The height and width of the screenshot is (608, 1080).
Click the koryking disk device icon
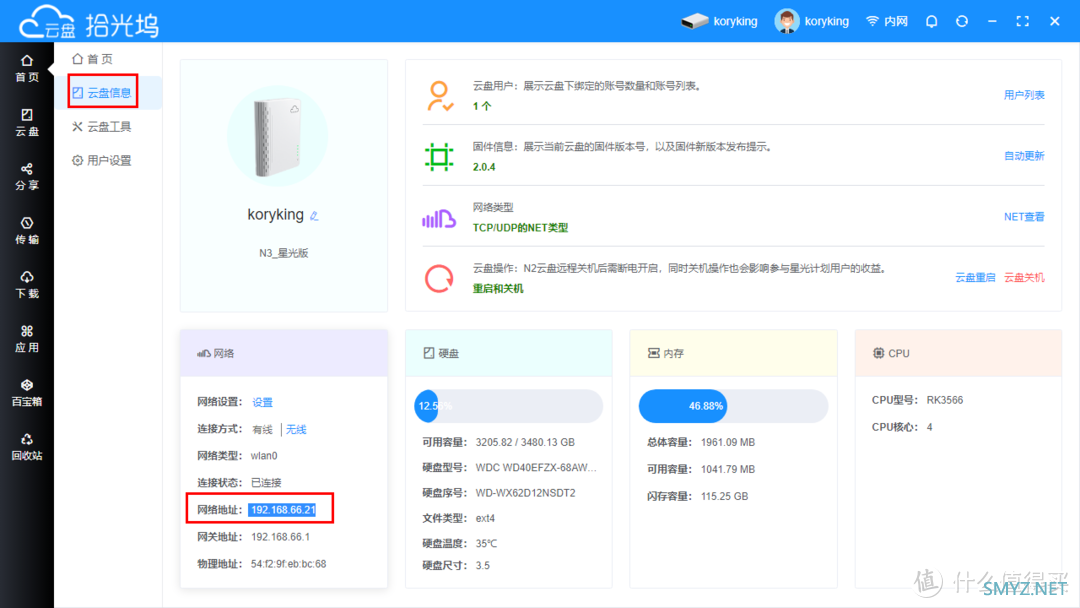point(694,21)
